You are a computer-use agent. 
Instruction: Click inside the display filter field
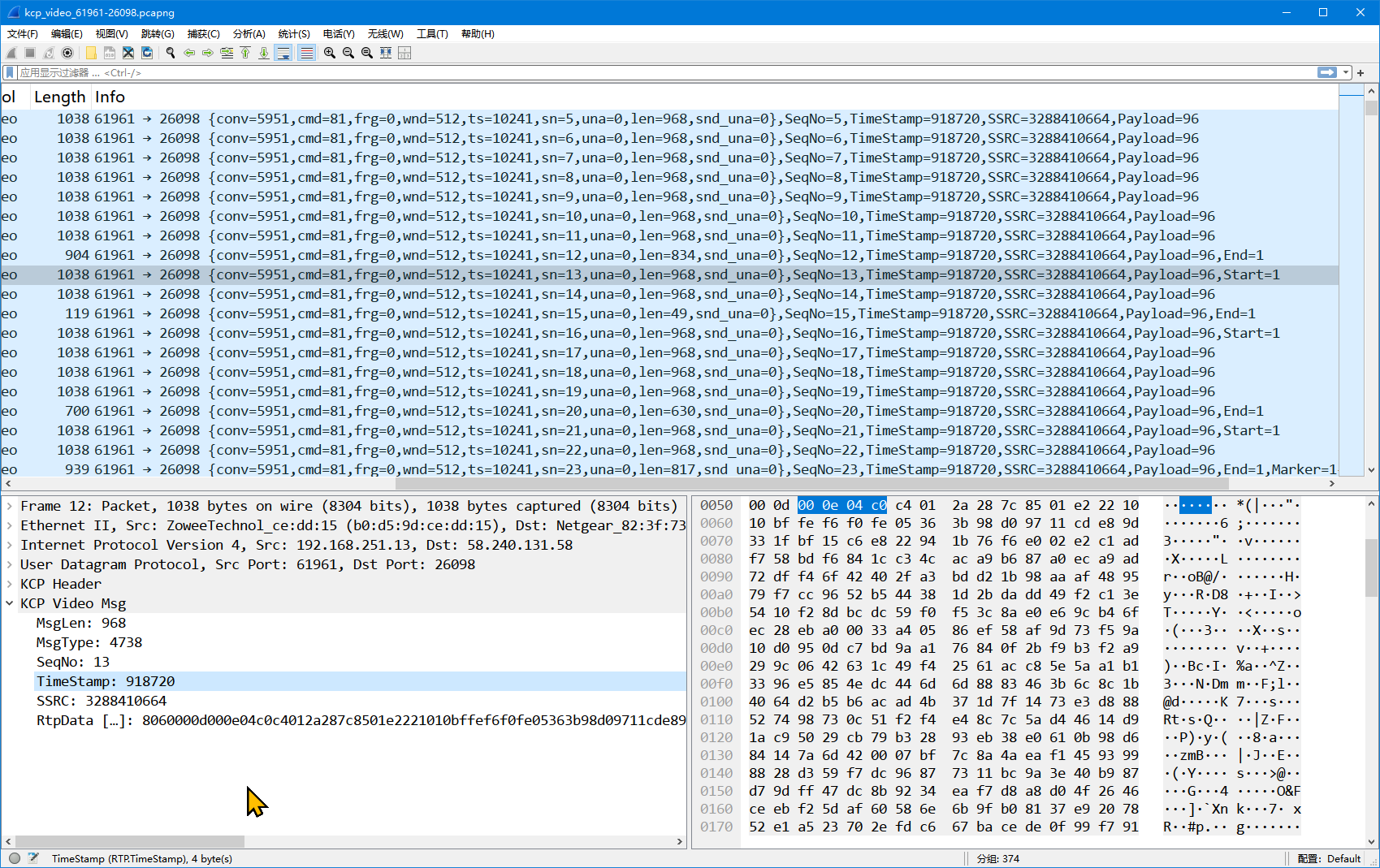point(325,72)
